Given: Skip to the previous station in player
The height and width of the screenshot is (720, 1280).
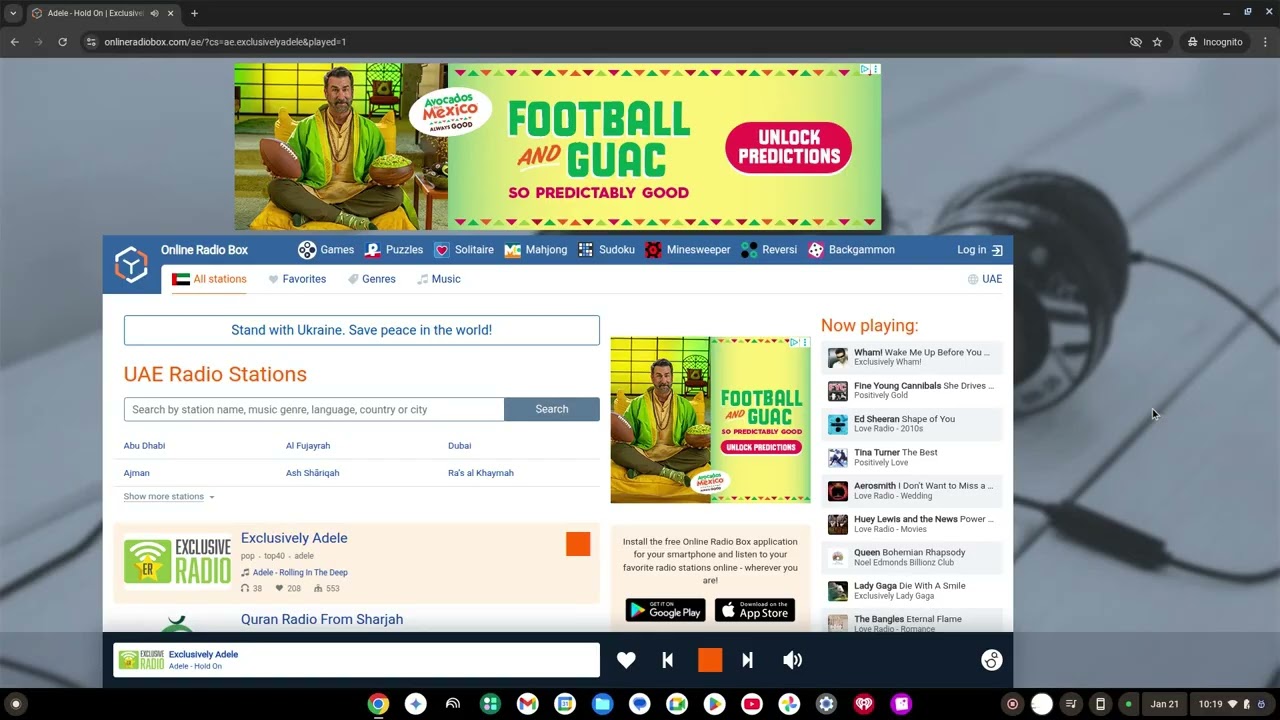Looking at the screenshot, I should tap(668, 660).
